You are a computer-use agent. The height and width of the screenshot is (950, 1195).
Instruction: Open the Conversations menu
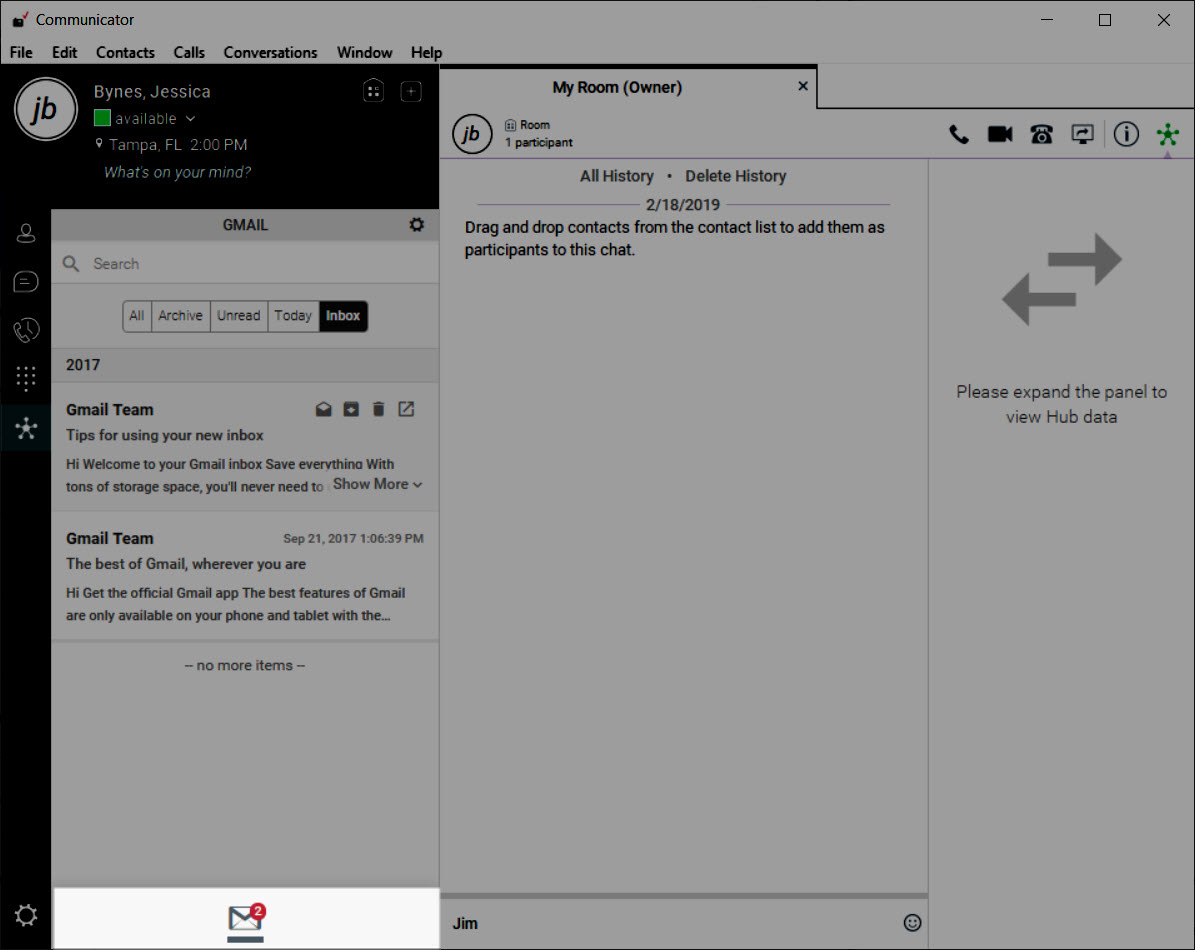pyautogui.click(x=271, y=53)
